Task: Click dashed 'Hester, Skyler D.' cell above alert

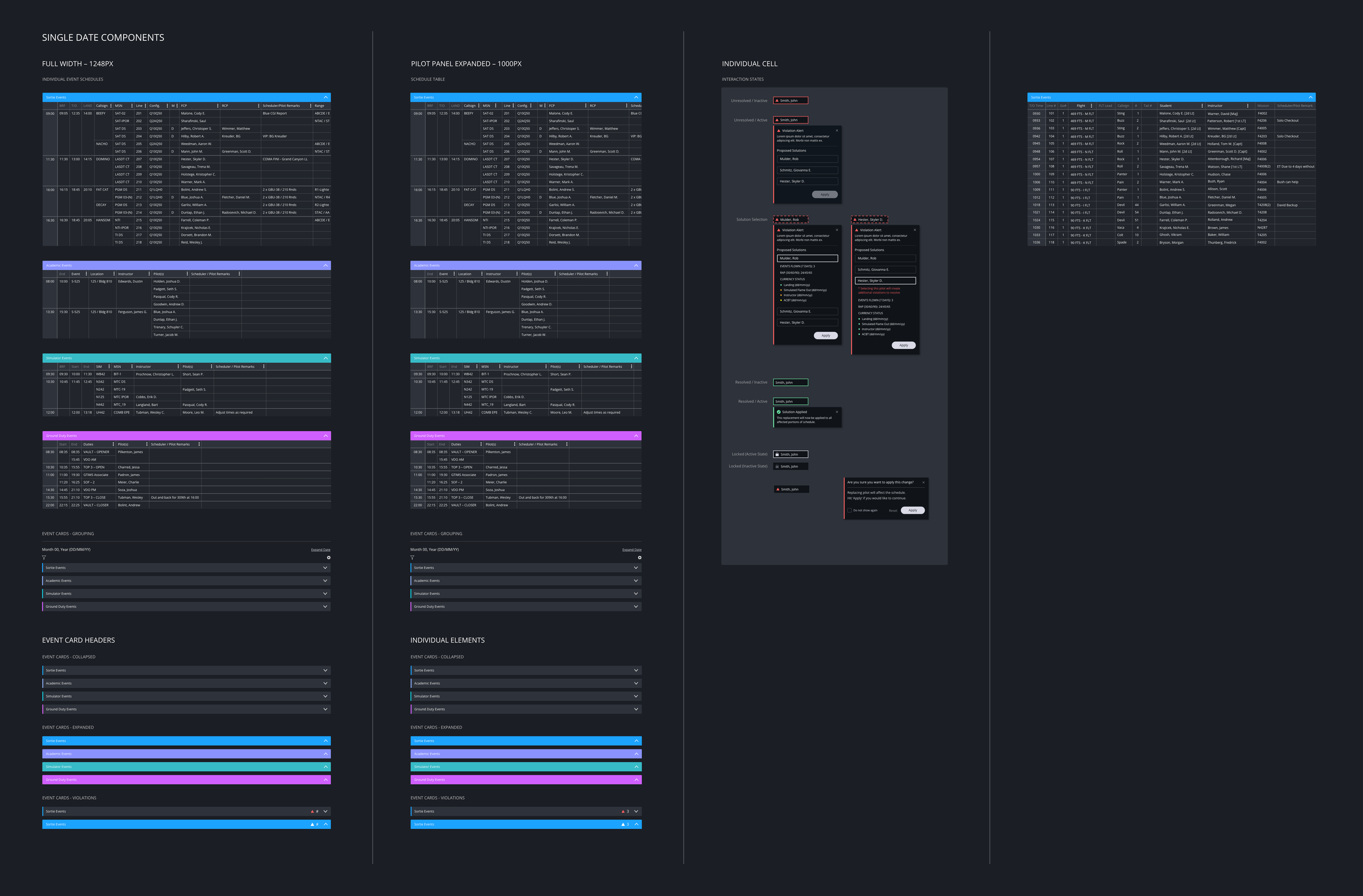Action: [870, 219]
